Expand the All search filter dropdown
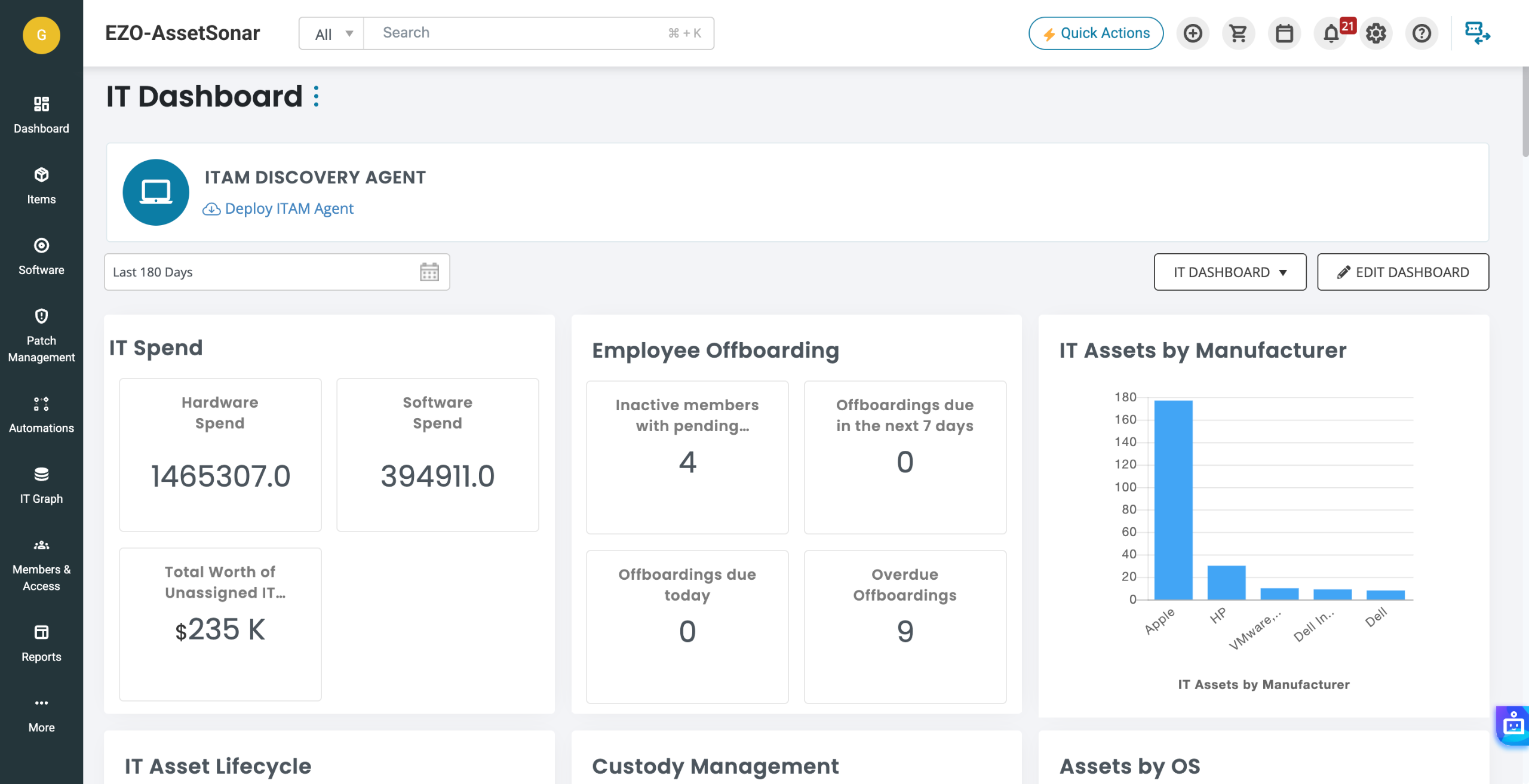 (331, 33)
